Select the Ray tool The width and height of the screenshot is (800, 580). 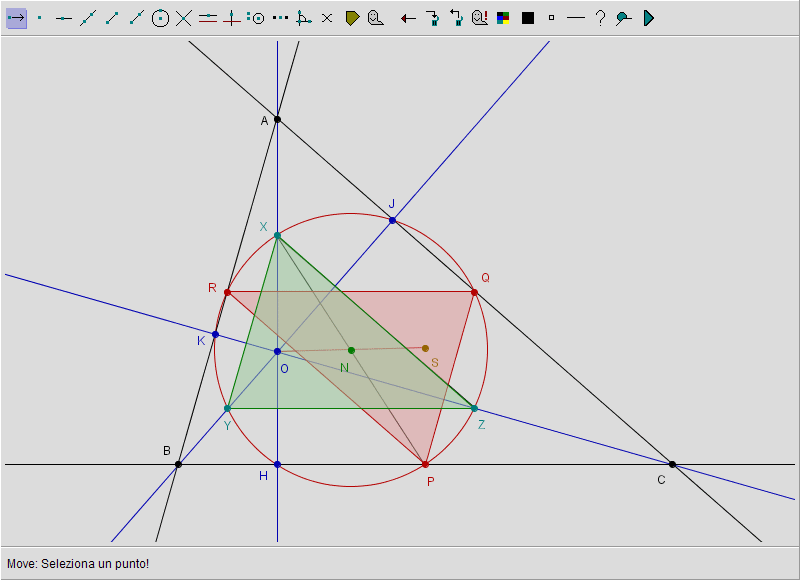click(136, 18)
